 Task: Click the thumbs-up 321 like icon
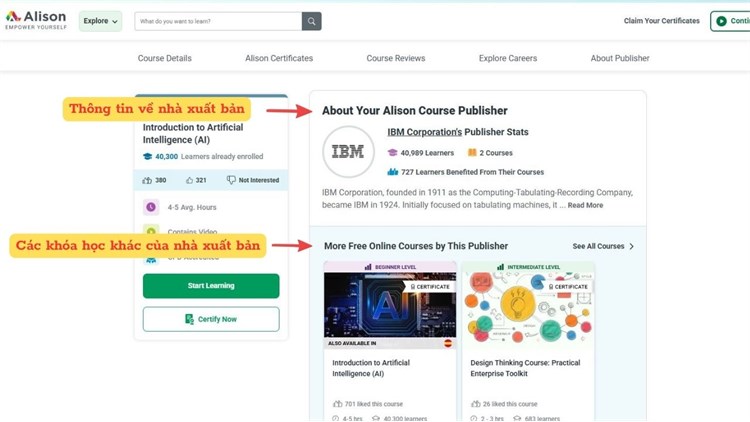click(x=189, y=180)
